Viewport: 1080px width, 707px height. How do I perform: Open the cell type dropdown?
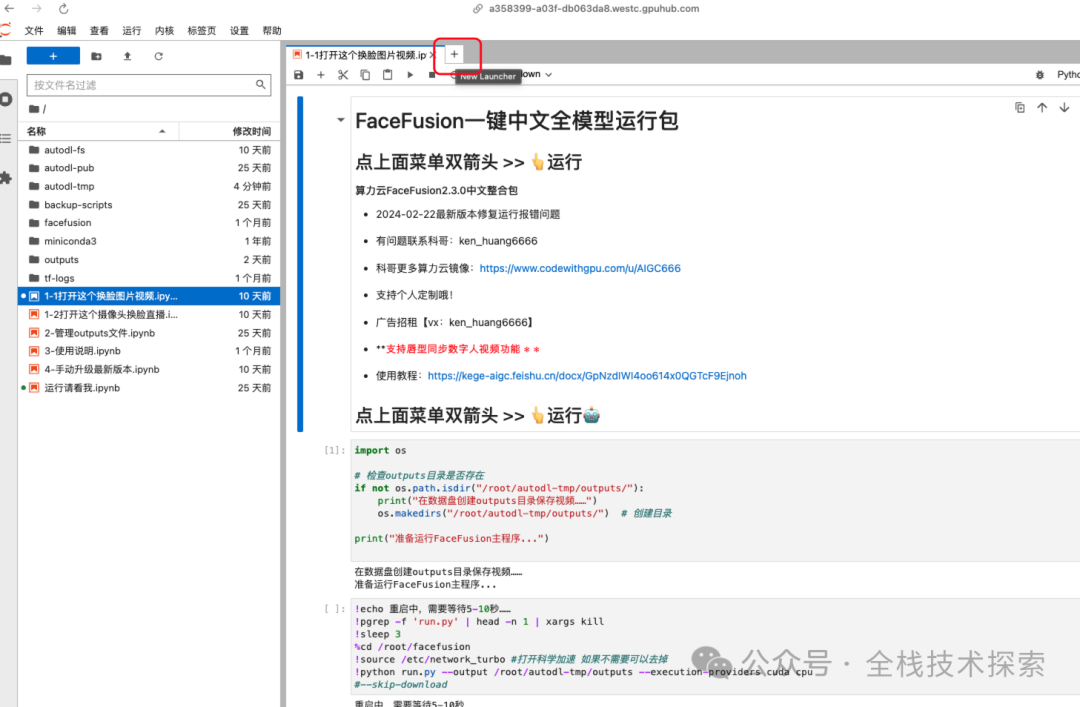[539, 74]
